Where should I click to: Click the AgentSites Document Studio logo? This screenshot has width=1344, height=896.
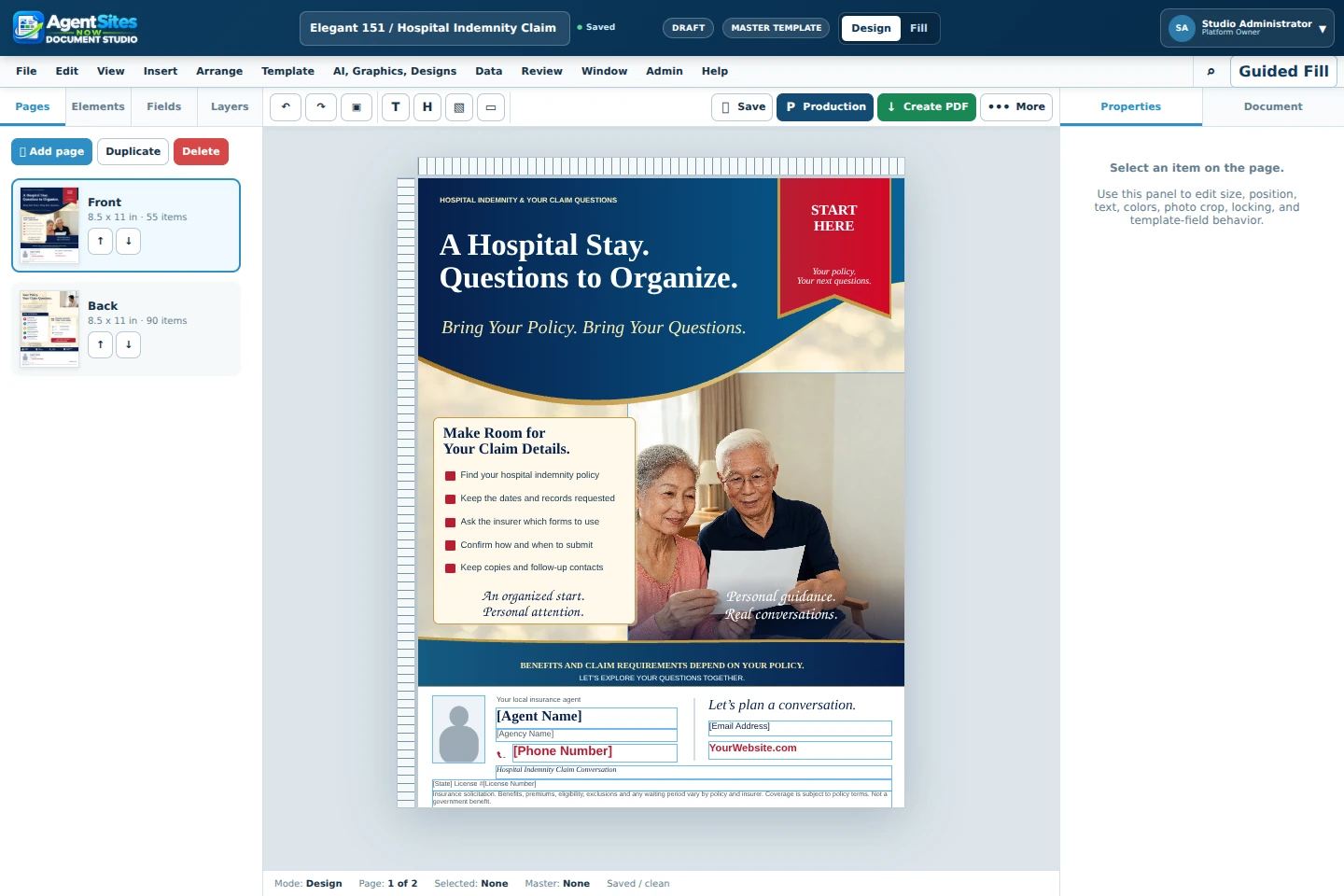[x=76, y=28]
